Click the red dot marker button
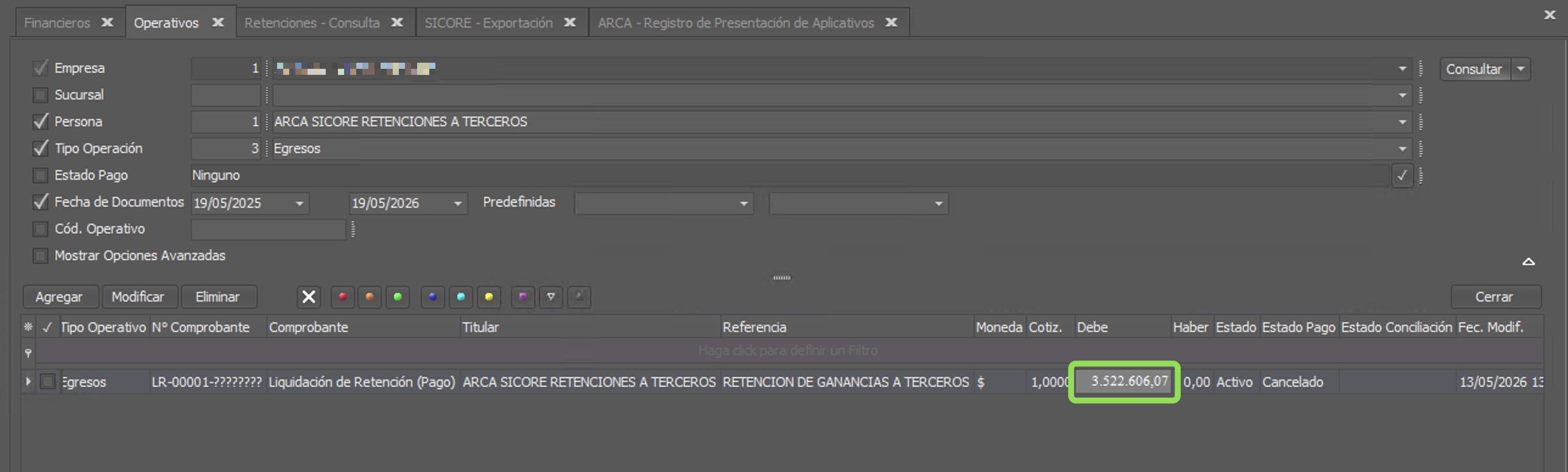This screenshot has width=1568, height=472. [x=343, y=297]
